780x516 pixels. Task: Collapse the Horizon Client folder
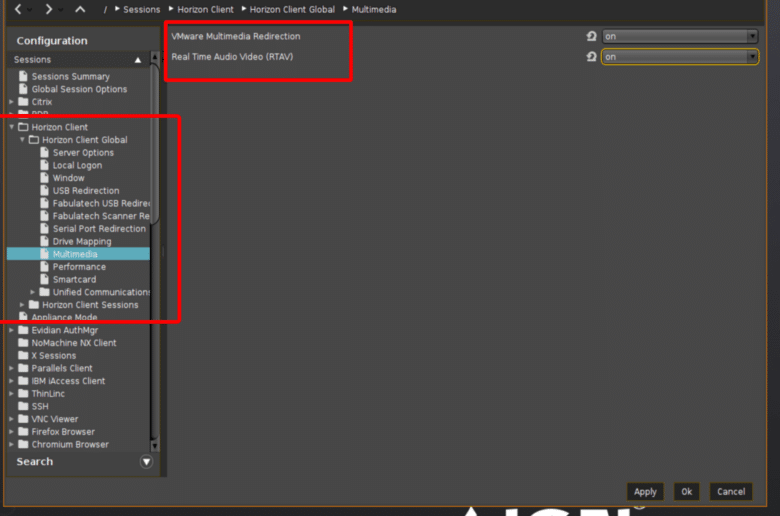[x=11, y=127]
